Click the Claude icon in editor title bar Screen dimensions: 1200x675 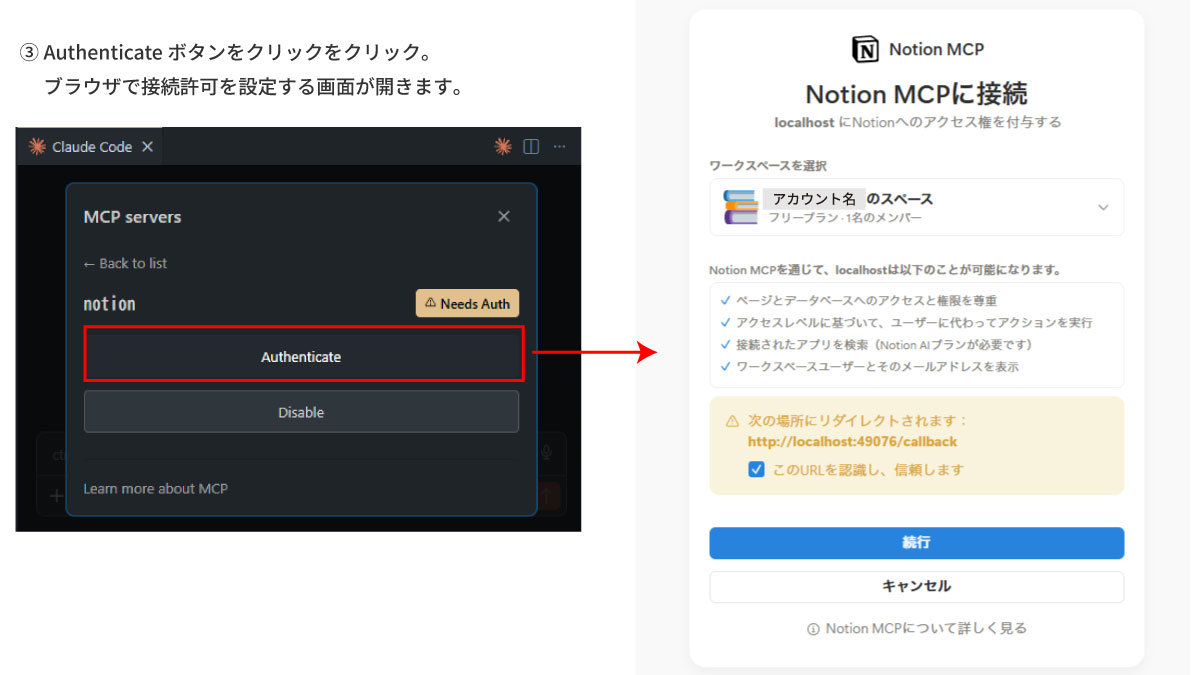coord(503,147)
